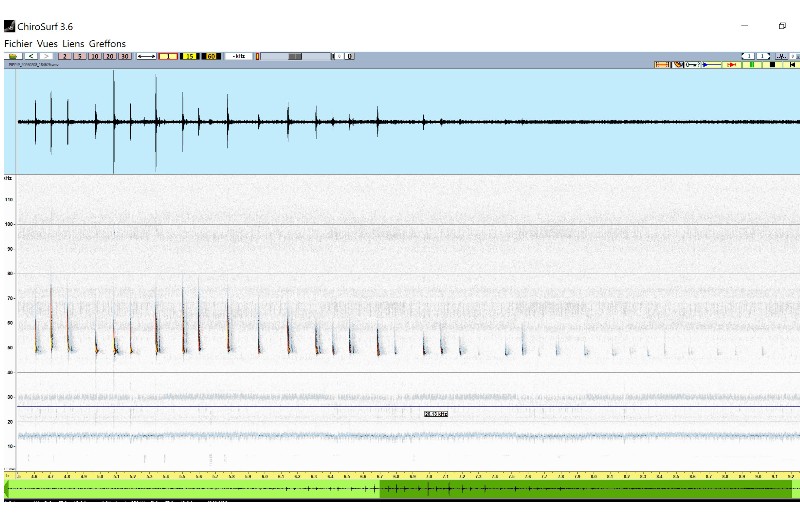This screenshot has width=800, height=532.
Task: Set time window to 10 seconds
Action: tap(94, 56)
